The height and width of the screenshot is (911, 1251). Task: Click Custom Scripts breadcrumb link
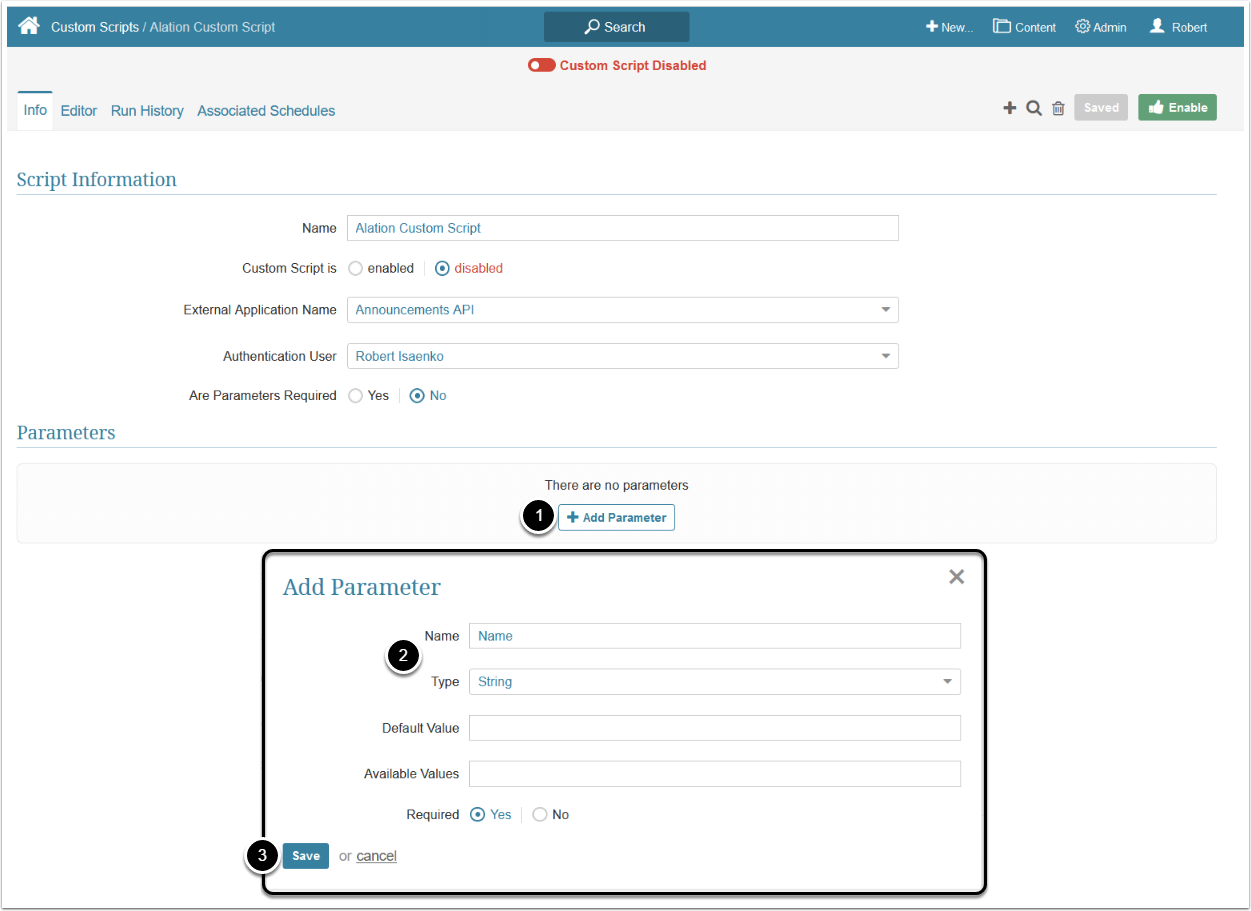[x=95, y=27]
